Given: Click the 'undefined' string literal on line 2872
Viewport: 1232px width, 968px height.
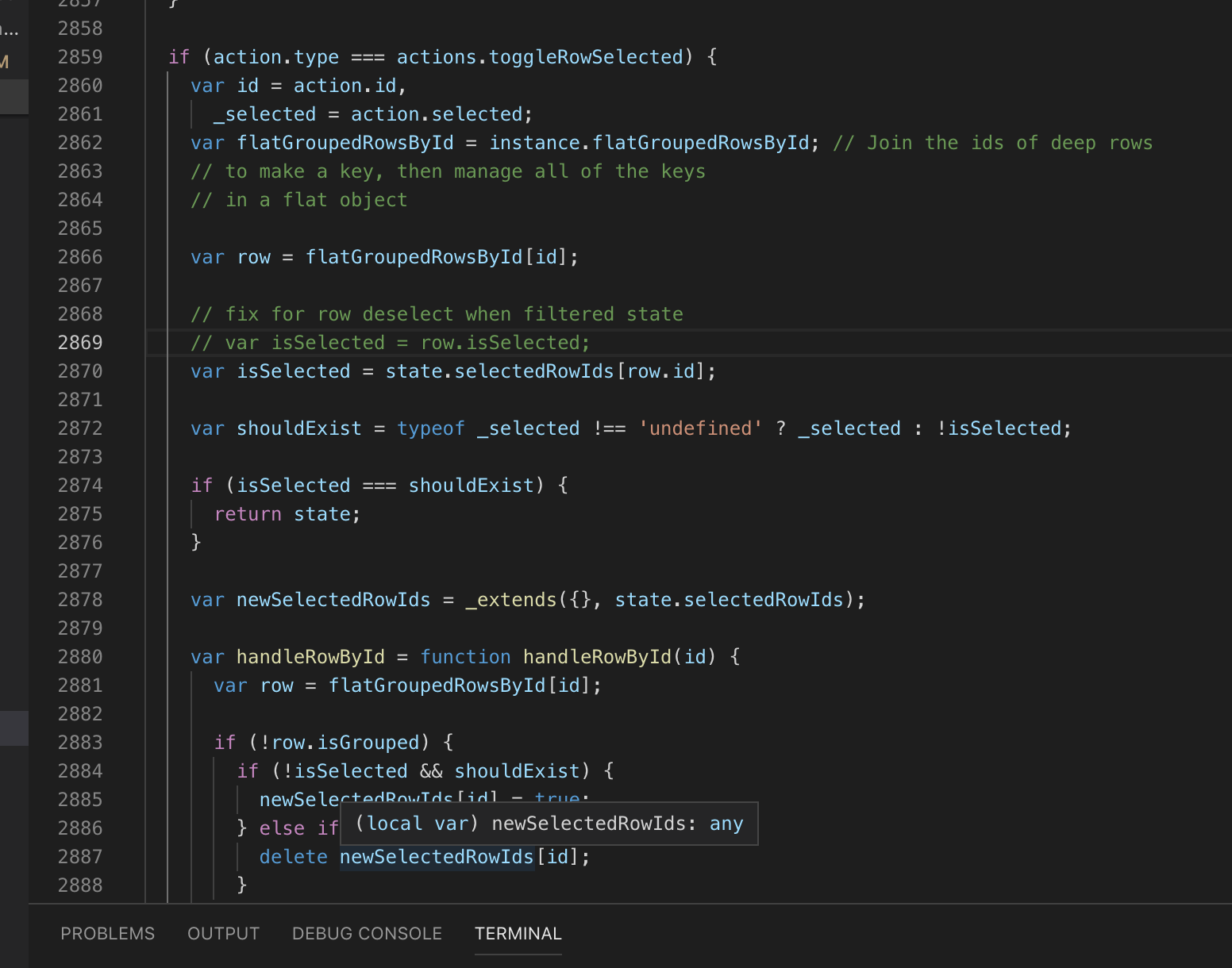Looking at the screenshot, I should [x=700, y=428].
